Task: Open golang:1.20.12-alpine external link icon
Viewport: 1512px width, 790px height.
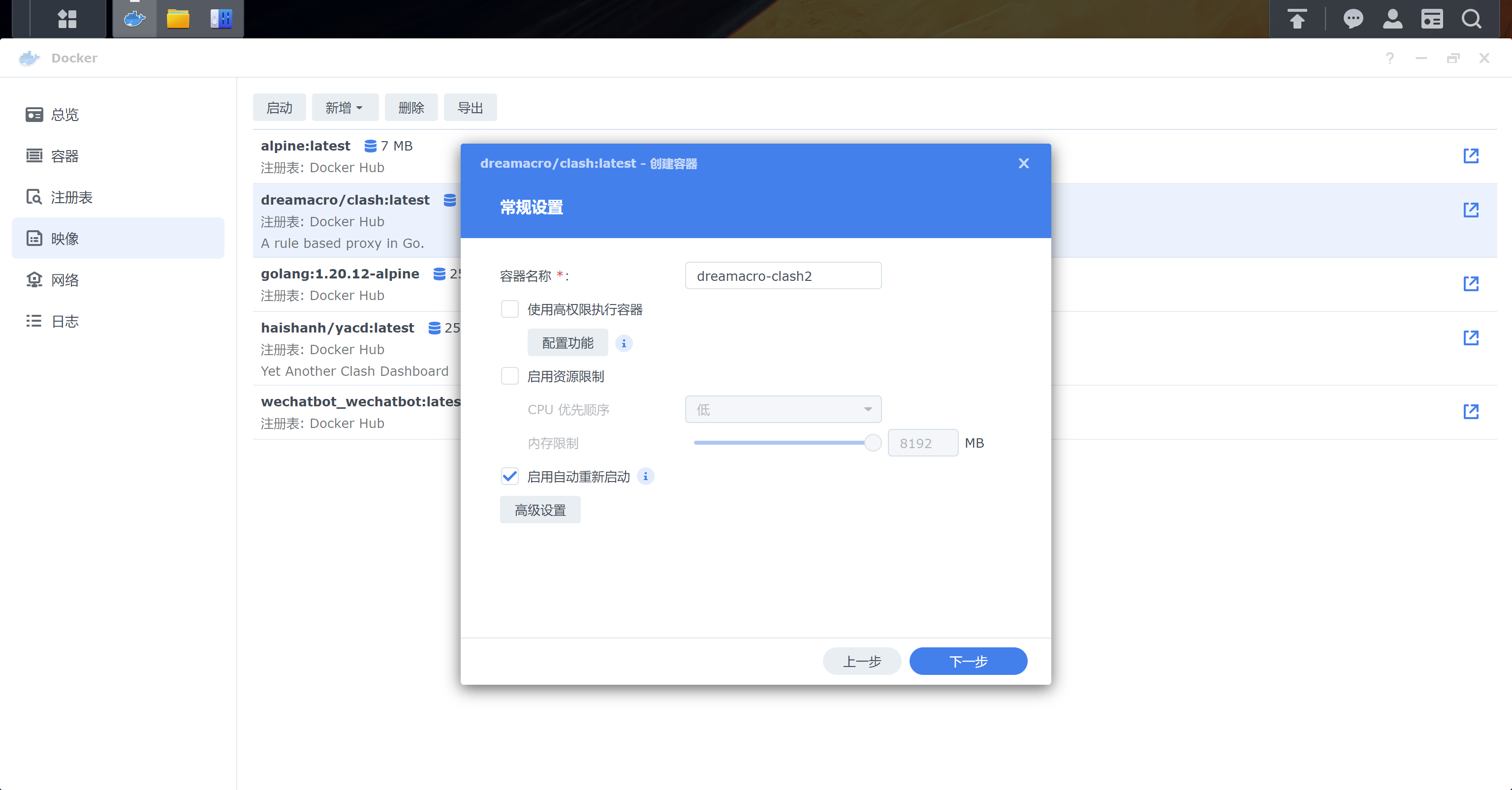Action: tap(1471, 284)
